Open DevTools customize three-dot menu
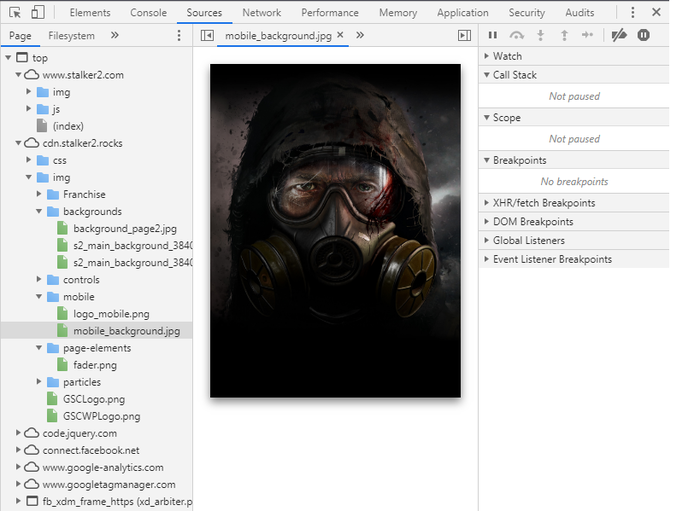The height and width of the screenshot is (511, 700). pos(632,13)
